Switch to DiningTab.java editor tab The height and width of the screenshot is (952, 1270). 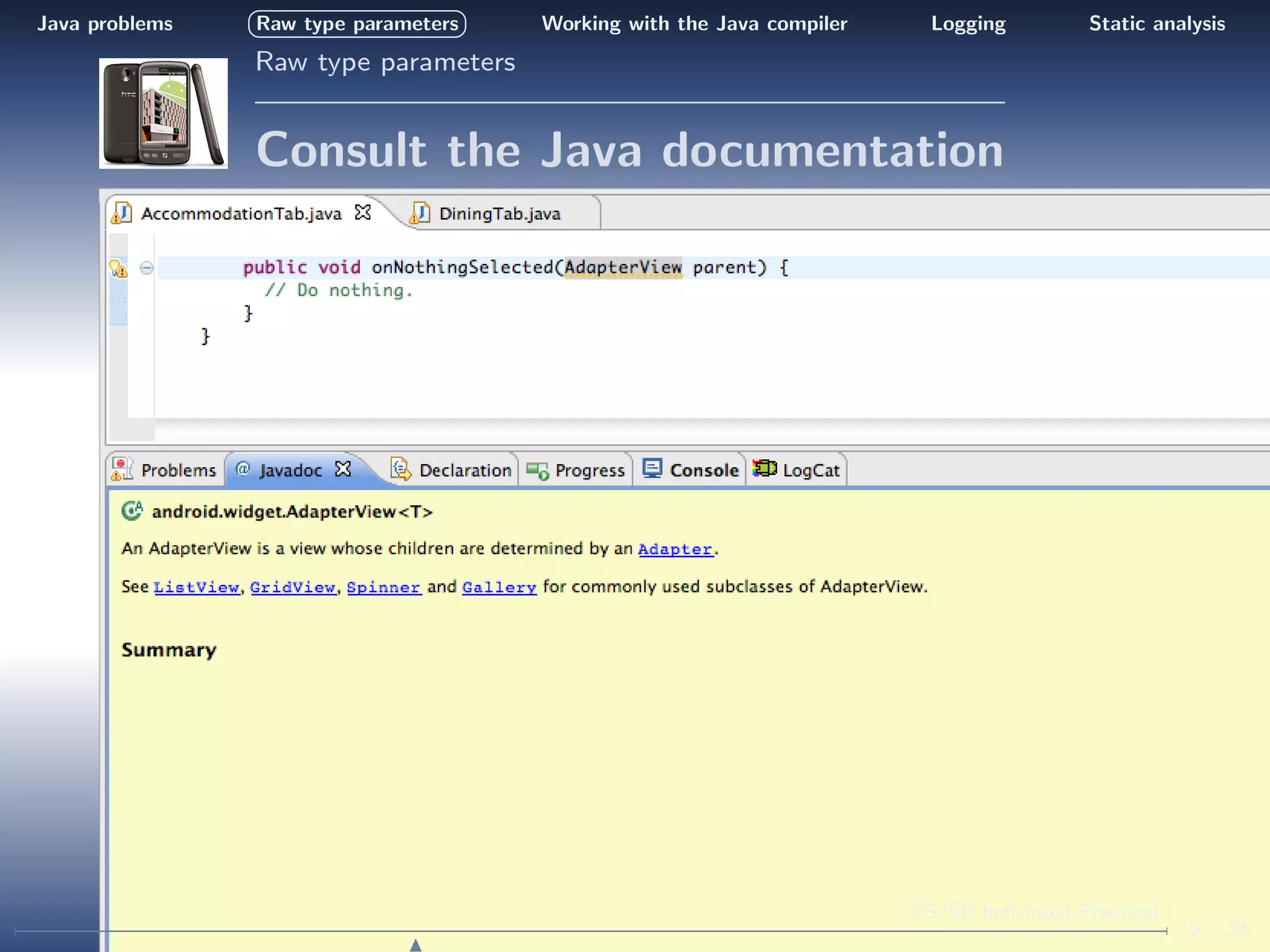click(x=500, y=213)
